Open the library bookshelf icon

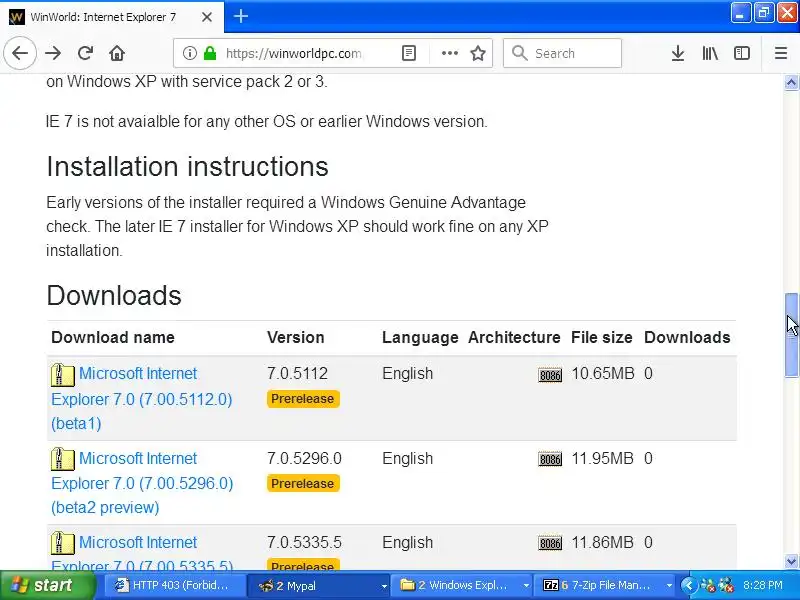(x=710, y=53)
